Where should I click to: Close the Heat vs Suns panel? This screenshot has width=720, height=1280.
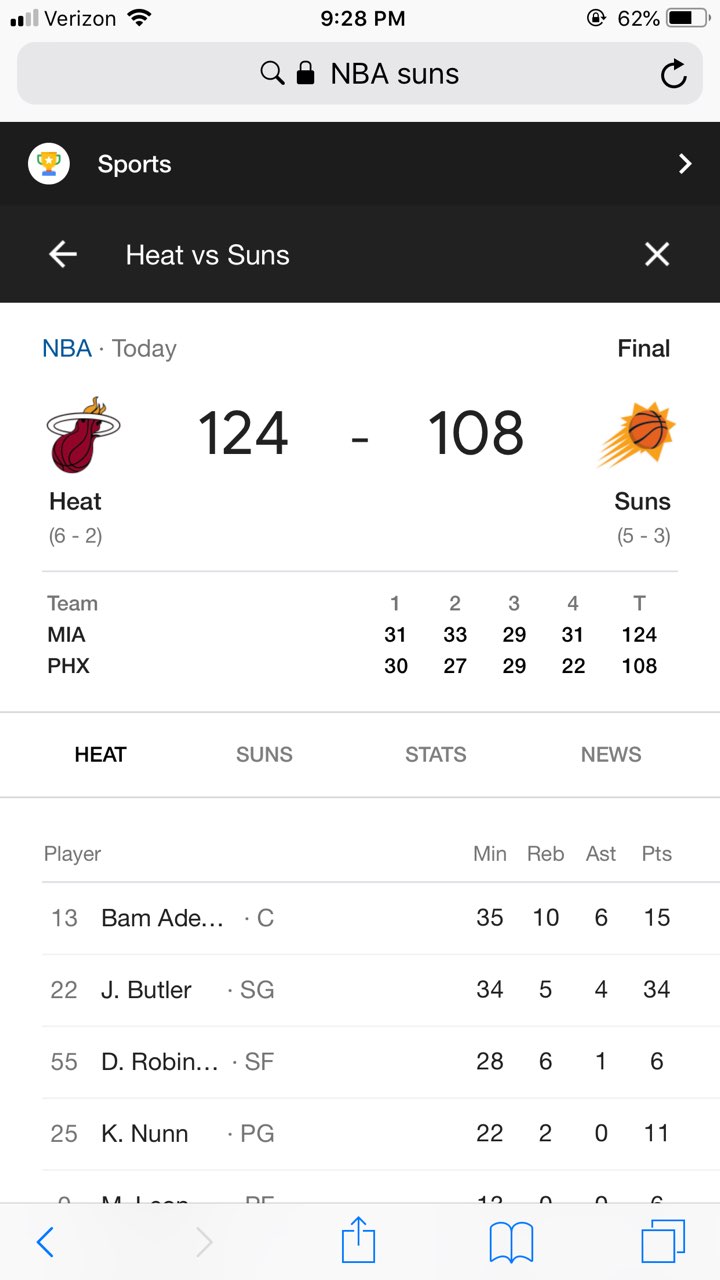click(x=656, y=255)
